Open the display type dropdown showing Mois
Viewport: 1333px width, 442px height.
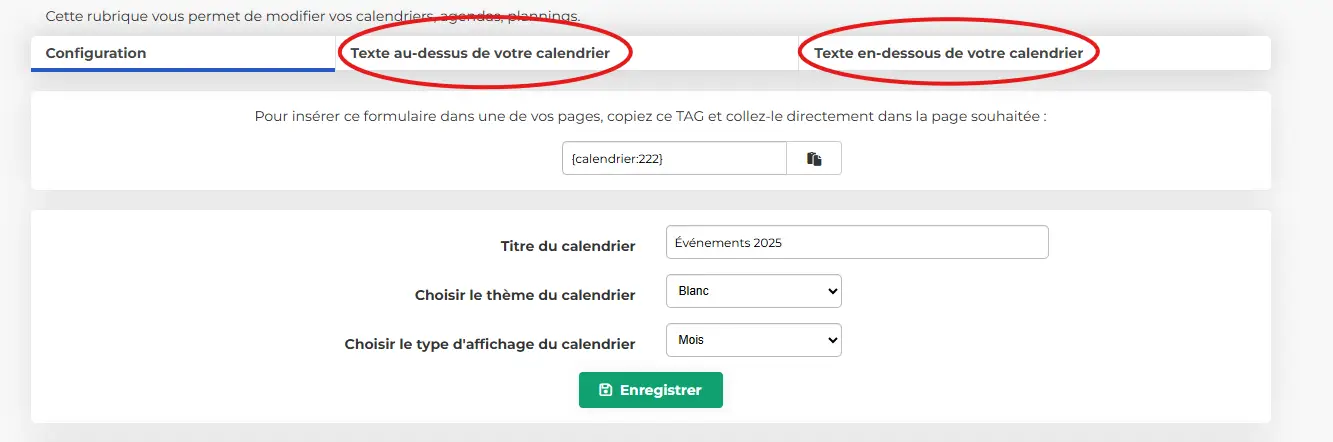754,340
